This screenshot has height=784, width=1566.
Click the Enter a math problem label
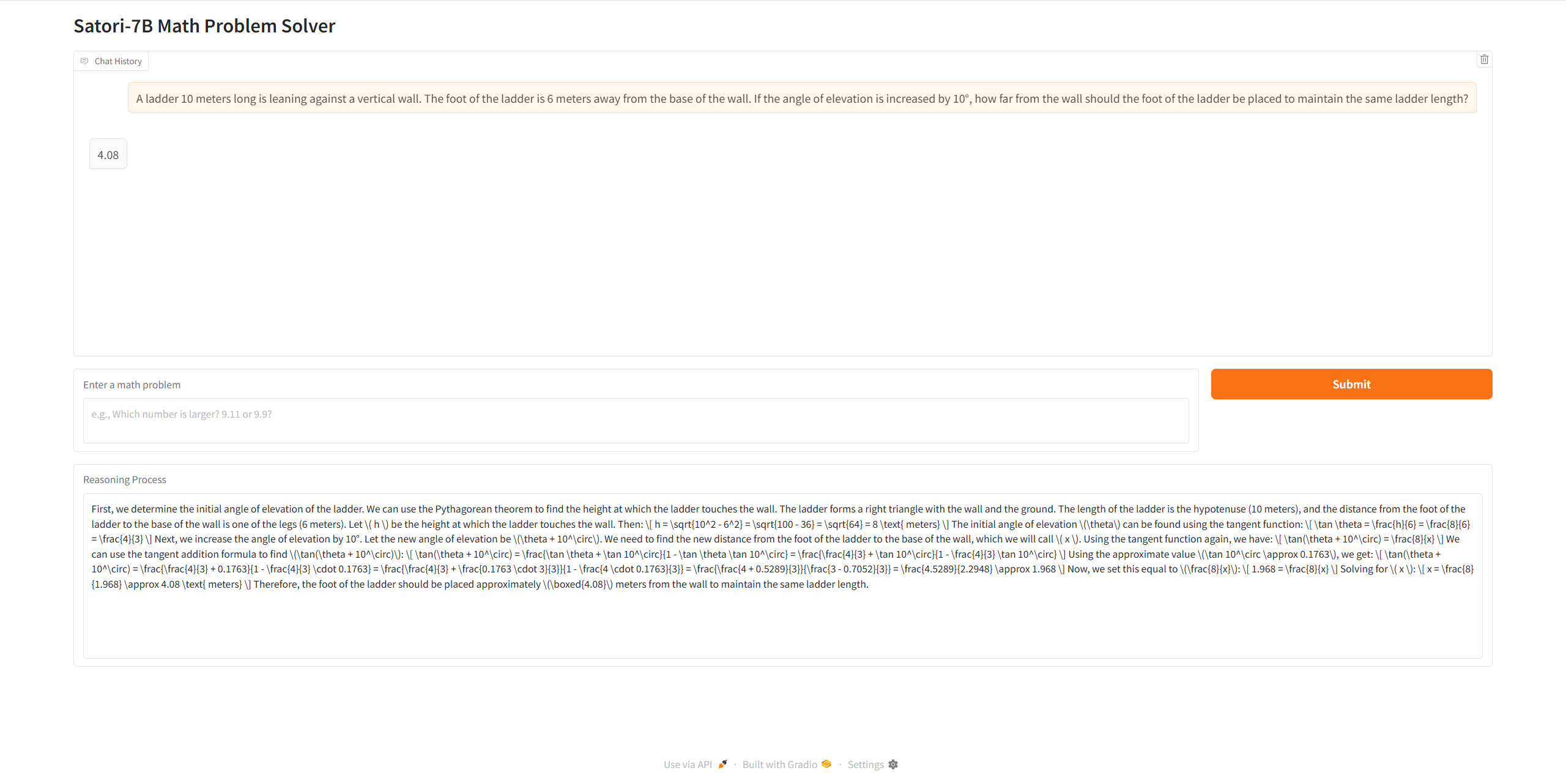click(132, 385)
